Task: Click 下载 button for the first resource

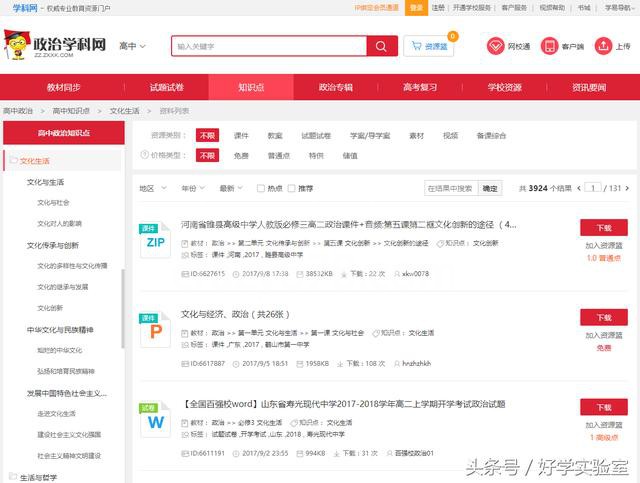Action: click(x=603, y=227)
